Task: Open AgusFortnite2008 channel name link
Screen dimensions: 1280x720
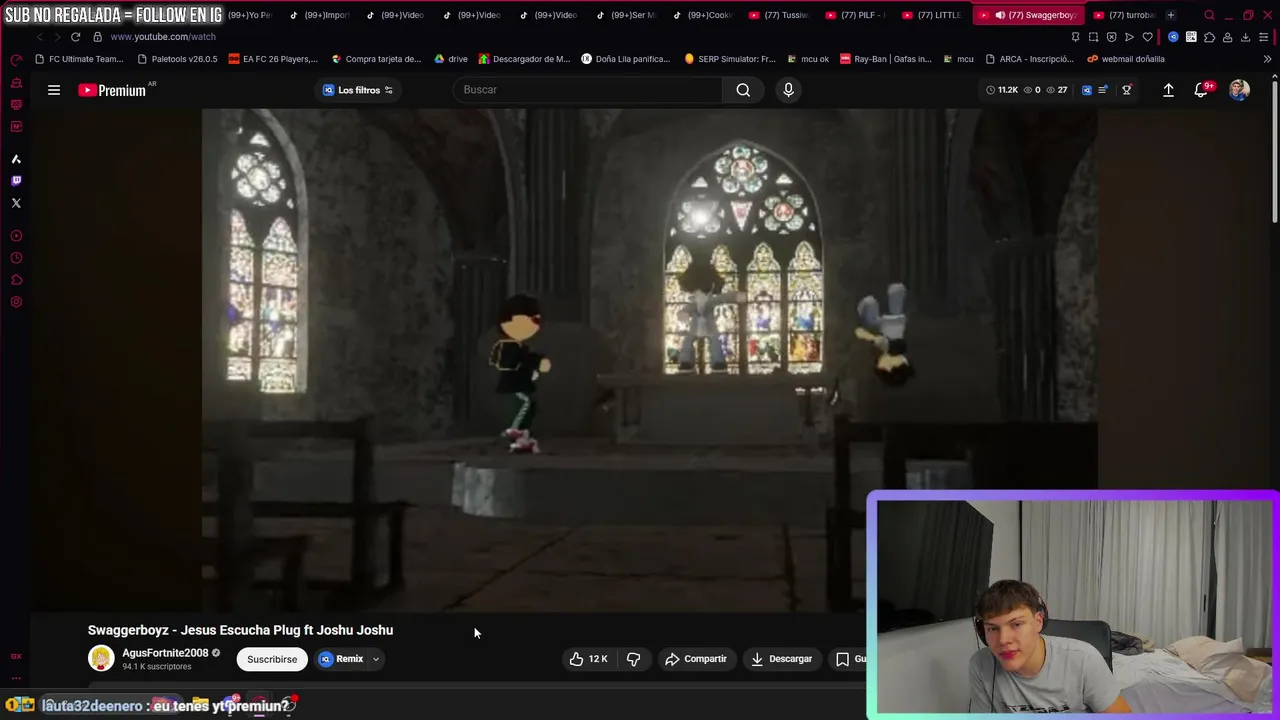Action: [x=165, y=653]
